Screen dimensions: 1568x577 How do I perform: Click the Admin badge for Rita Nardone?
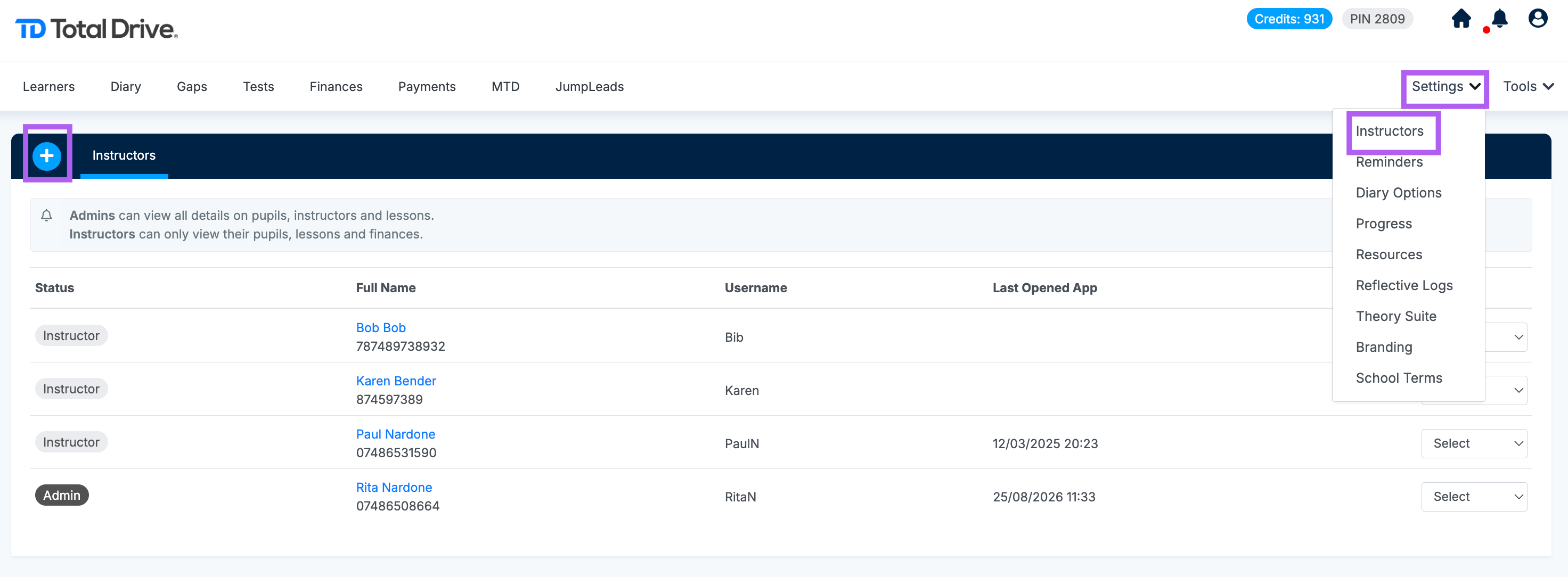click(x=62, y=496)
